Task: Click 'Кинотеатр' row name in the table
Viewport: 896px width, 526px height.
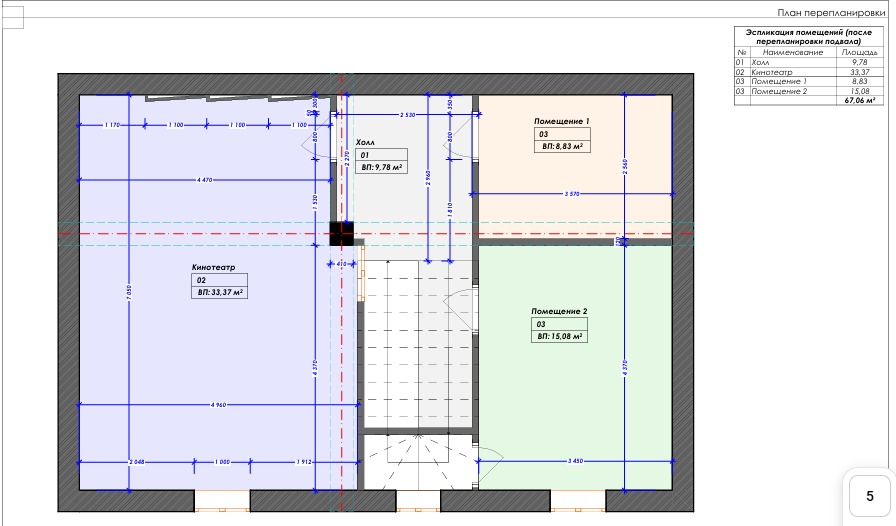Action: (771, 72)
